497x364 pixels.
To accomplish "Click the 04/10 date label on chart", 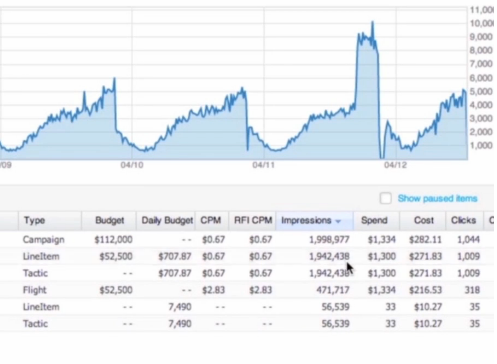I will point(132,165).
